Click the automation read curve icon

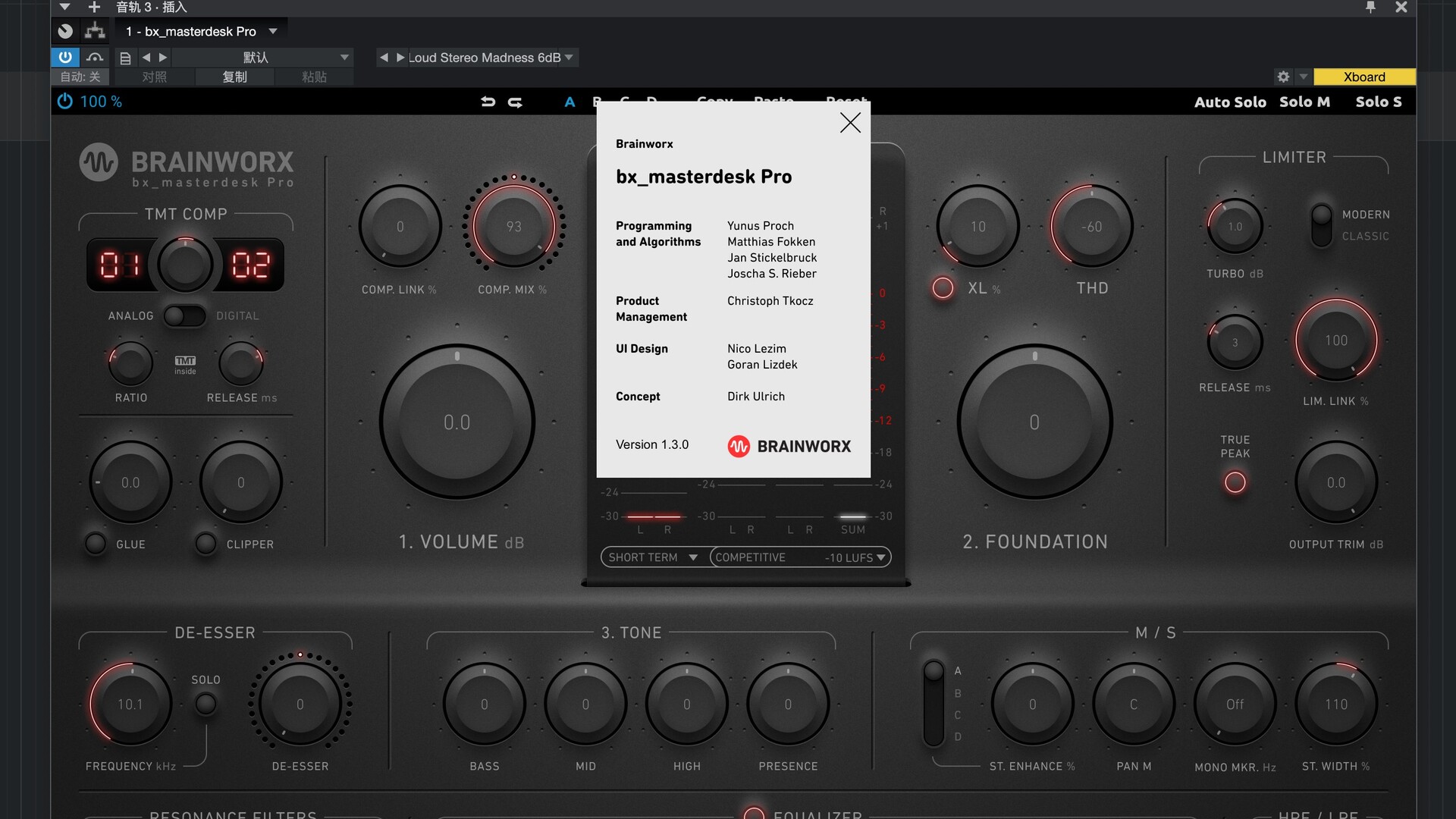[95, 57]
